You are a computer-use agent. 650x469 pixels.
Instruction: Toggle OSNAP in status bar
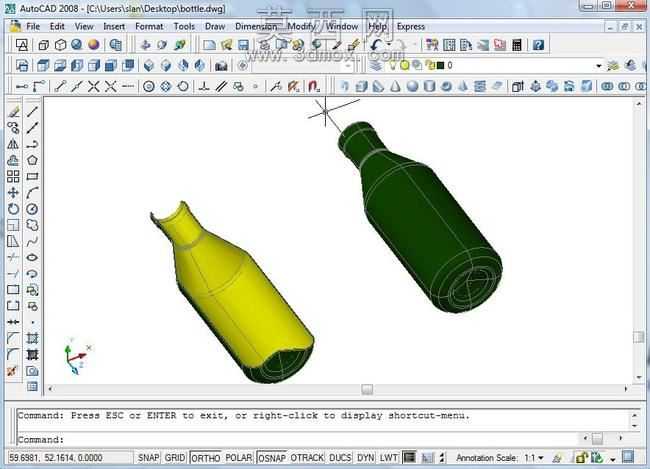272,458
